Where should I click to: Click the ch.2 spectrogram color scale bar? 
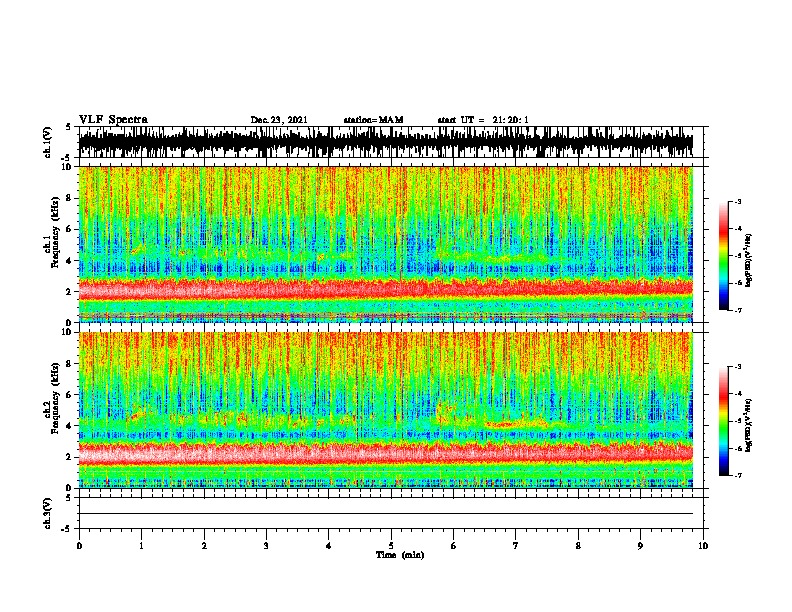pos(723,421)
